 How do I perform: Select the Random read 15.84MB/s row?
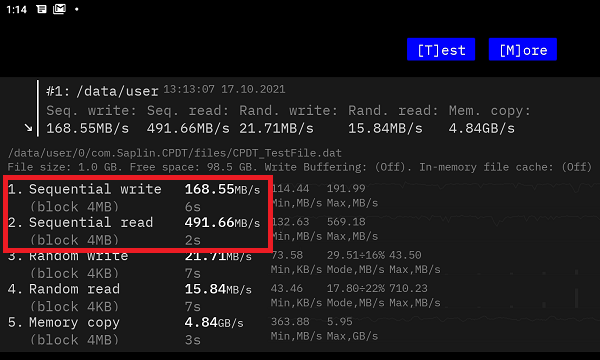click(x=130, y=297)
